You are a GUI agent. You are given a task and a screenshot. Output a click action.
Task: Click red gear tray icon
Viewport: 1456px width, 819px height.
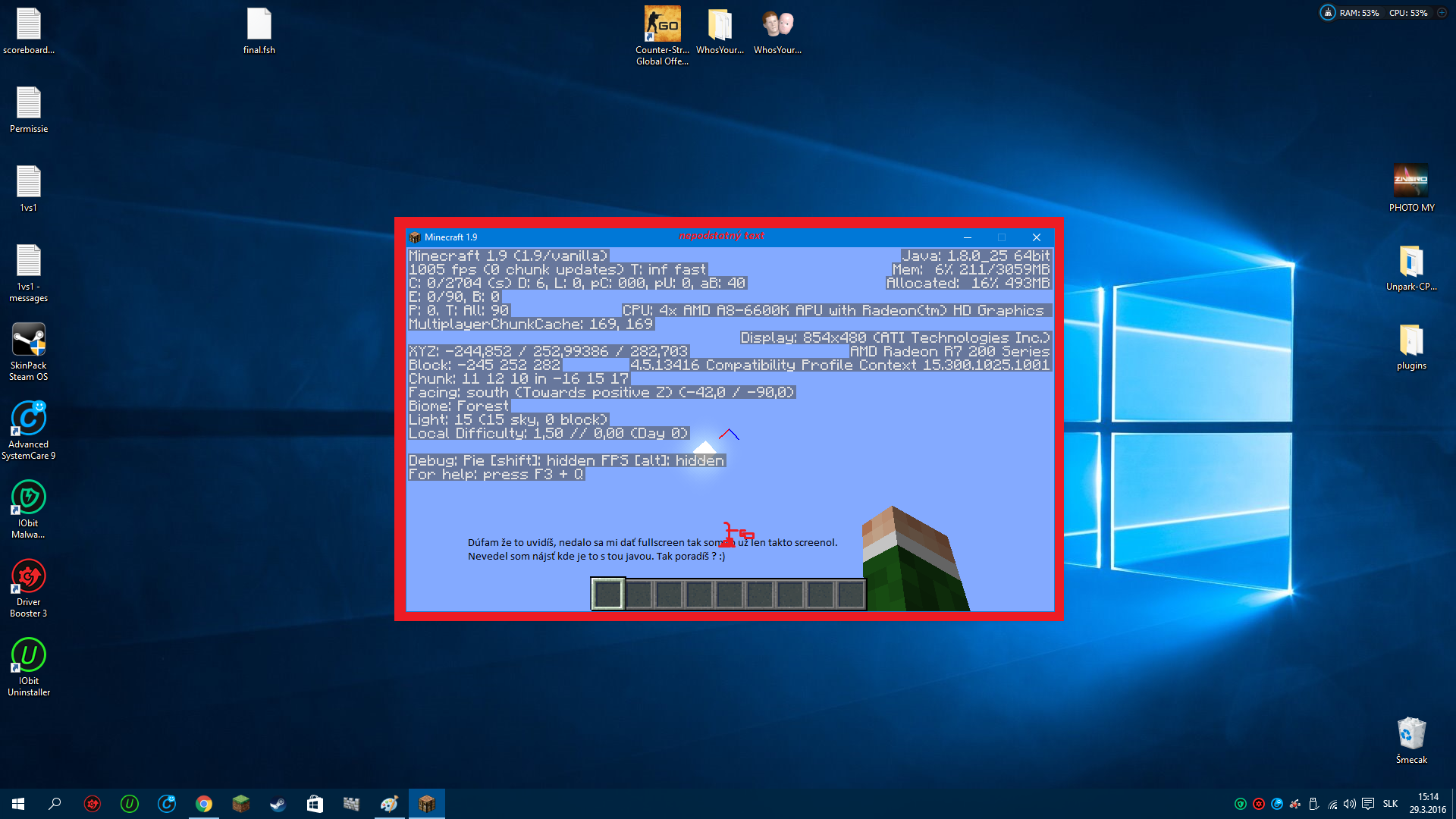(x=1259, y=804)
